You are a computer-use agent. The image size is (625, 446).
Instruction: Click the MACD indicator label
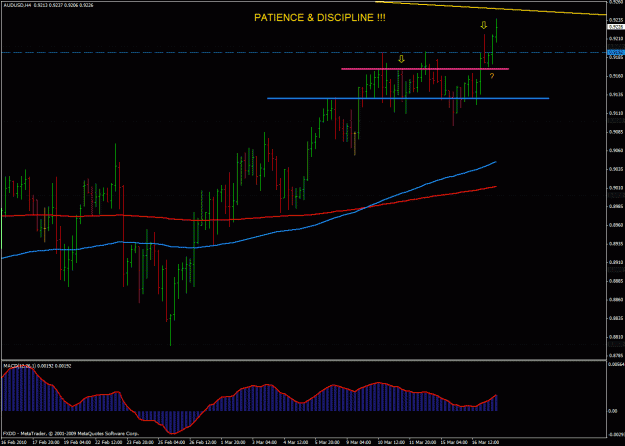[x=37, y=365]
